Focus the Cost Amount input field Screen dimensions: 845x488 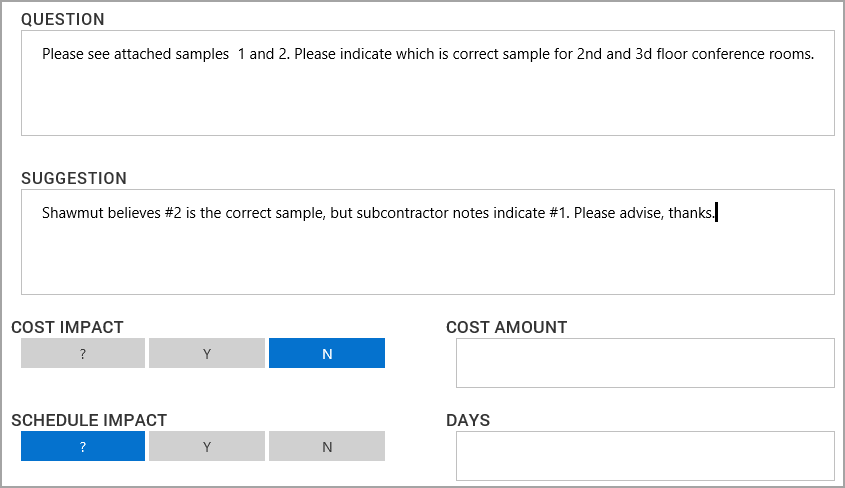(645, 363)
